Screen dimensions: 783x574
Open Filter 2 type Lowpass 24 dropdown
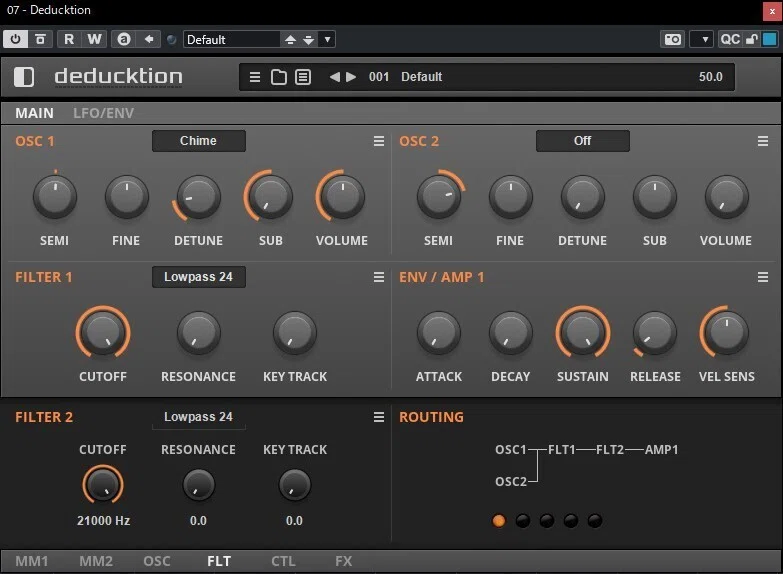coord(199,417)
